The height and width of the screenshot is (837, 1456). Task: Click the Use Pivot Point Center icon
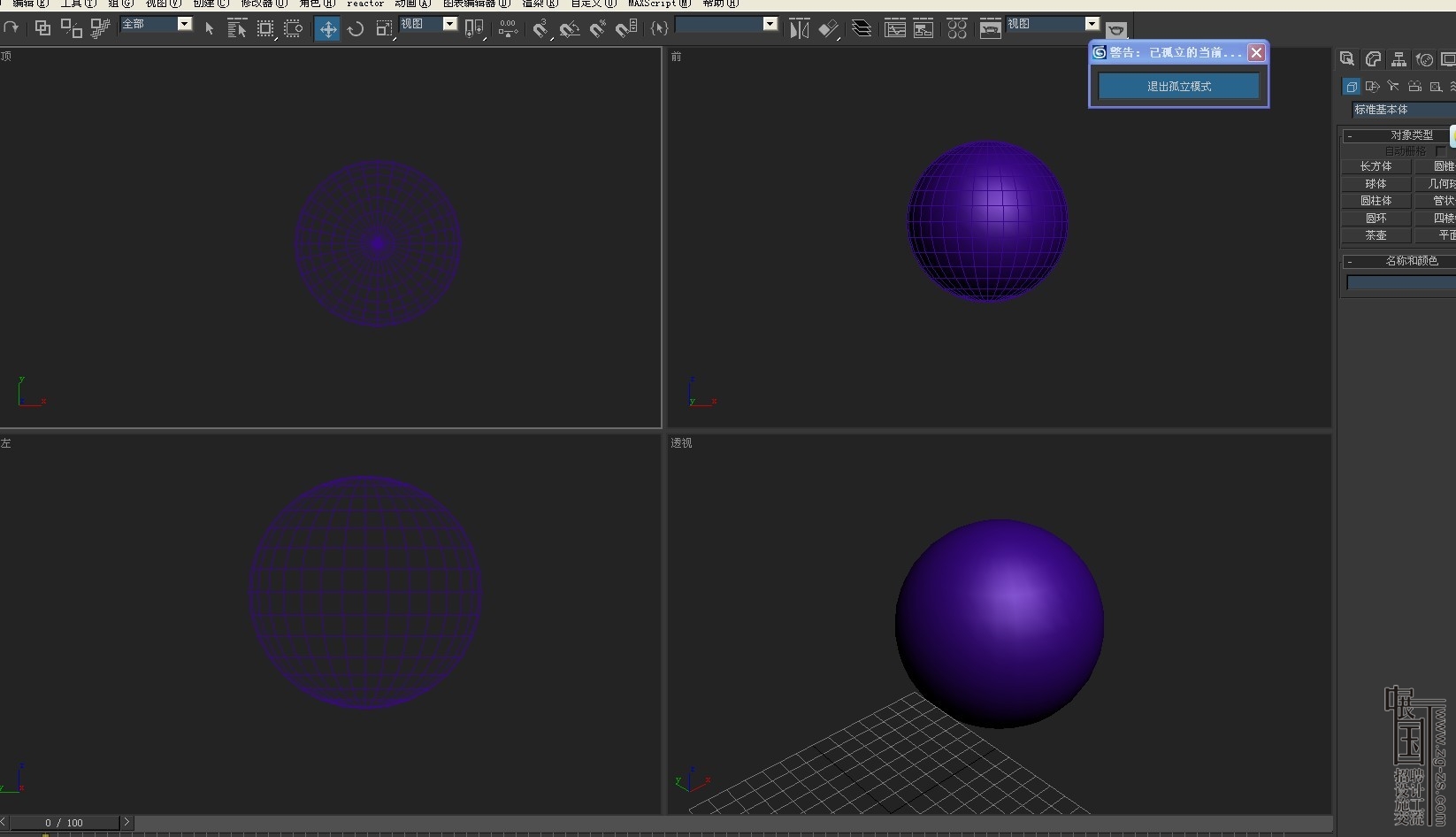(x=475, y=28)
